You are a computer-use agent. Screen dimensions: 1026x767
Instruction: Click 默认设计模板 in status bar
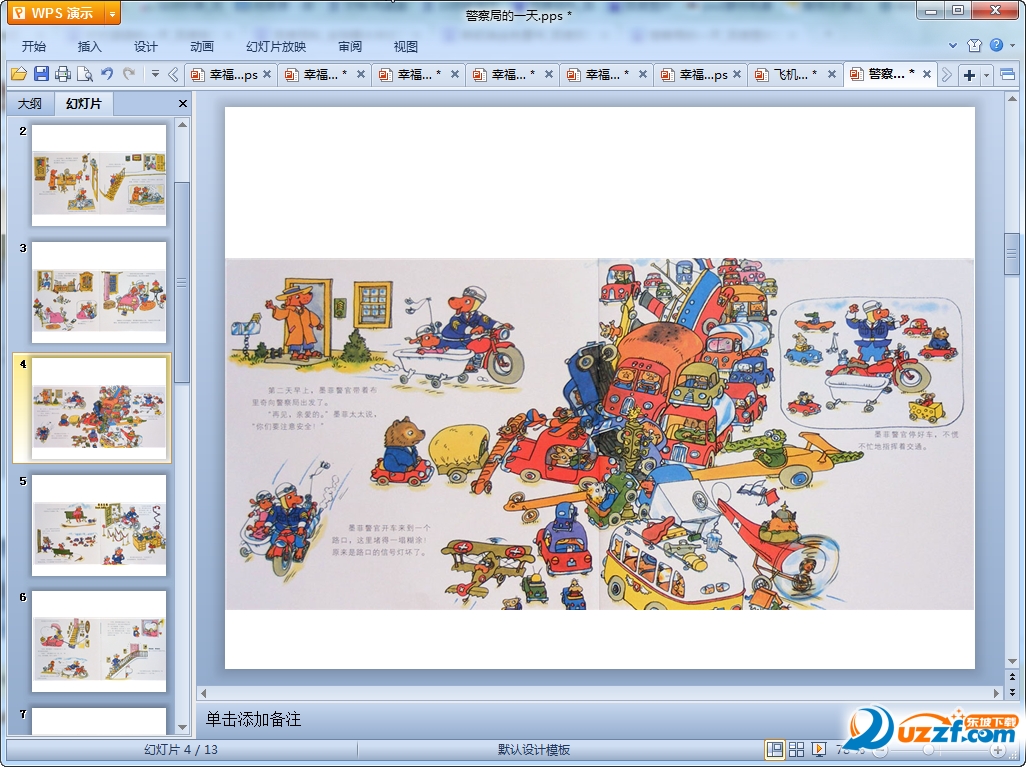coord(534,749)
